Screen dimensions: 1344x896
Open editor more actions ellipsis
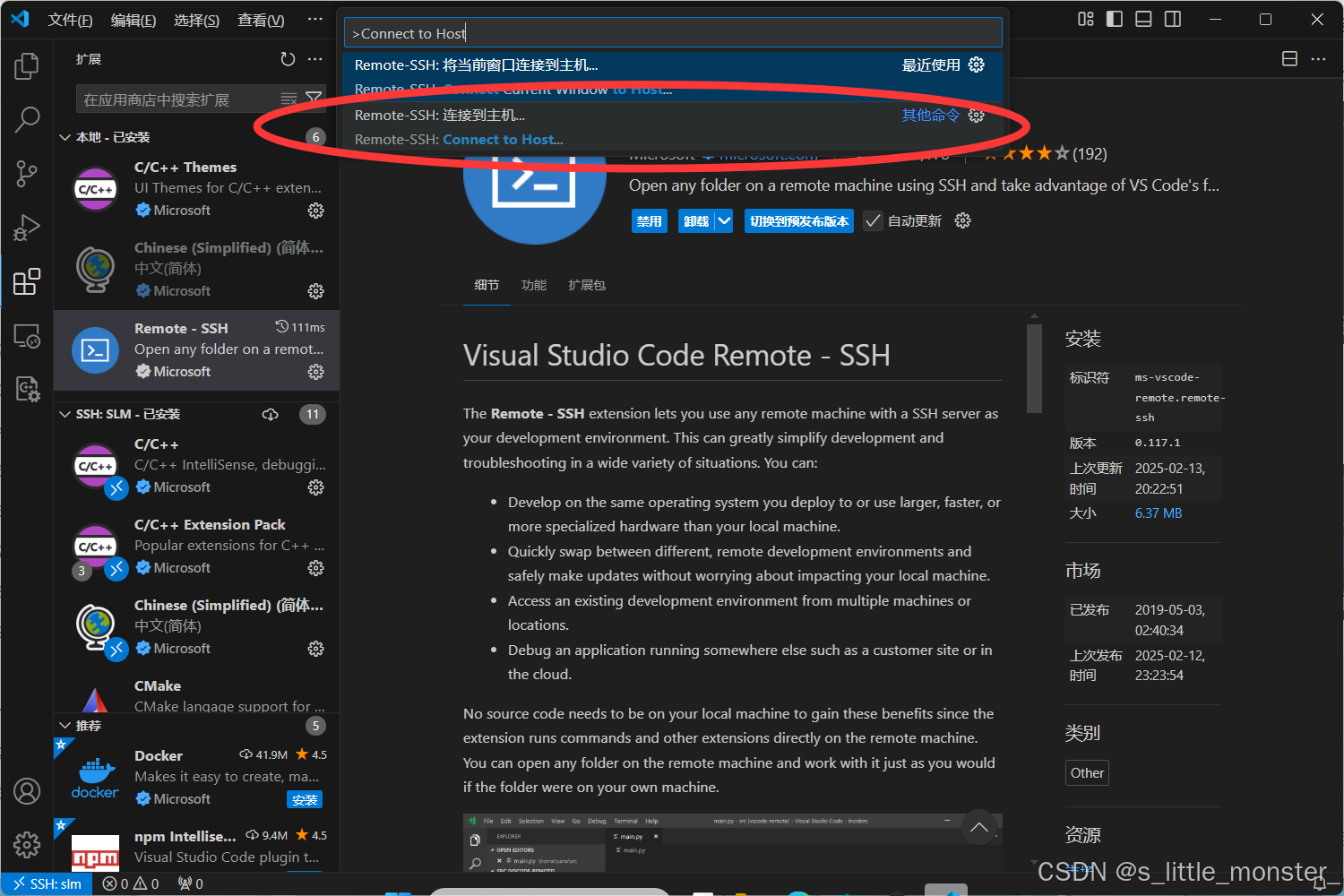(x=1318, y=59)
